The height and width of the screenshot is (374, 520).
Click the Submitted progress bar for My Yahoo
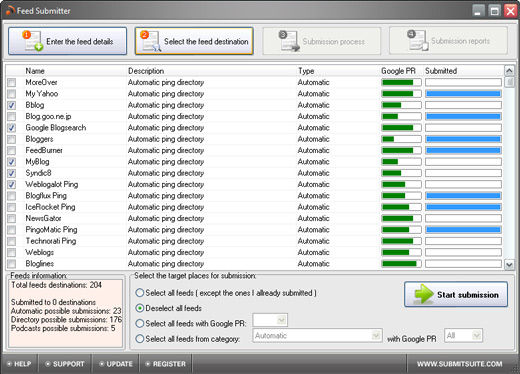coord(463,94)
